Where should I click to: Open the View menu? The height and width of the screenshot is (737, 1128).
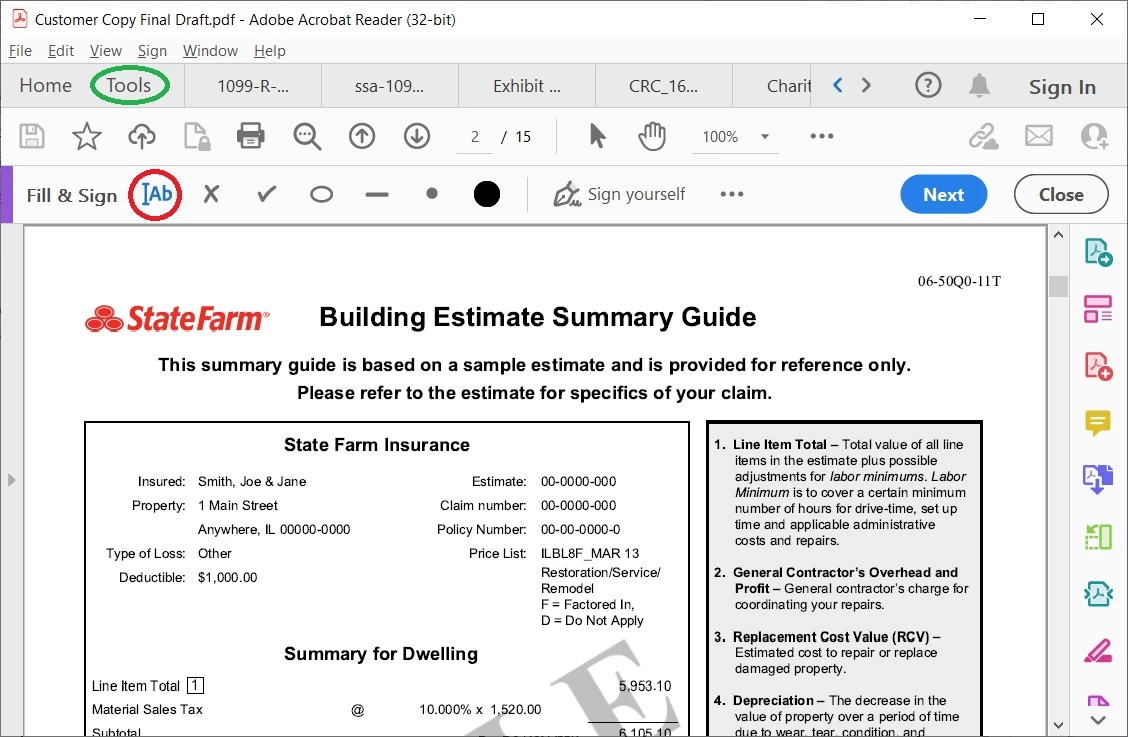coord(106,50)
